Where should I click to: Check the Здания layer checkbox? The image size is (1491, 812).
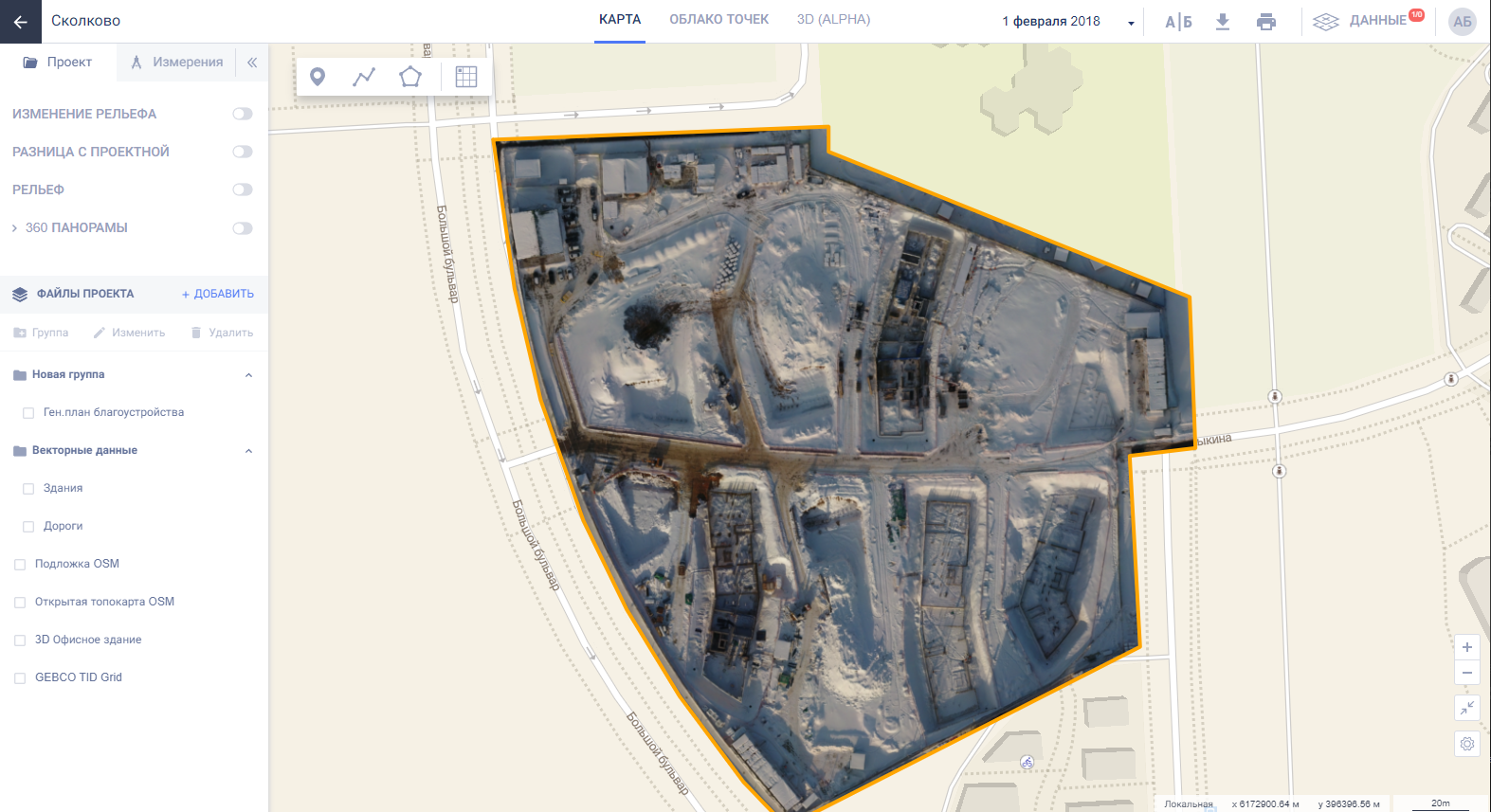(x=28, y=489)
